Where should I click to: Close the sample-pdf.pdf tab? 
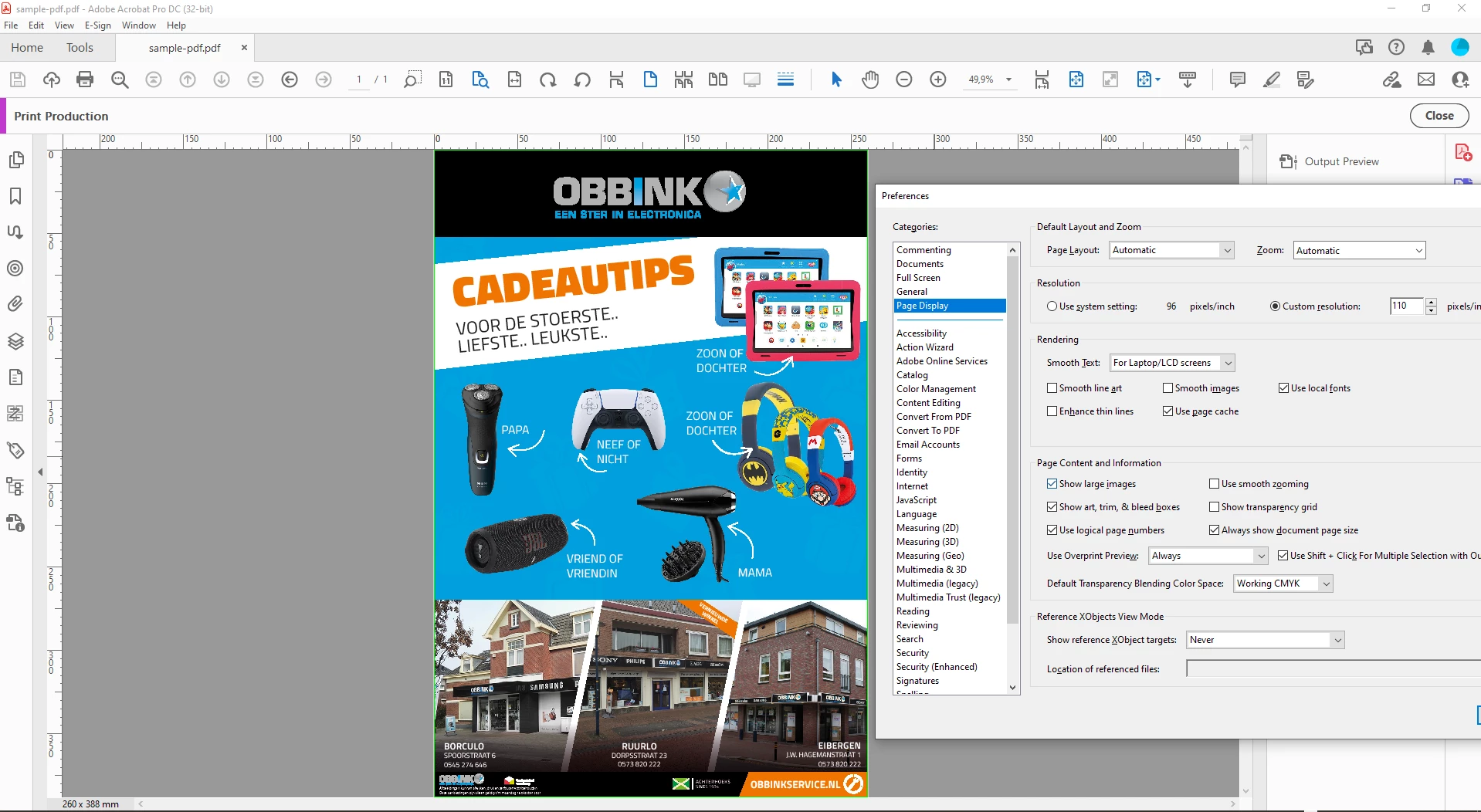point(244,48)
